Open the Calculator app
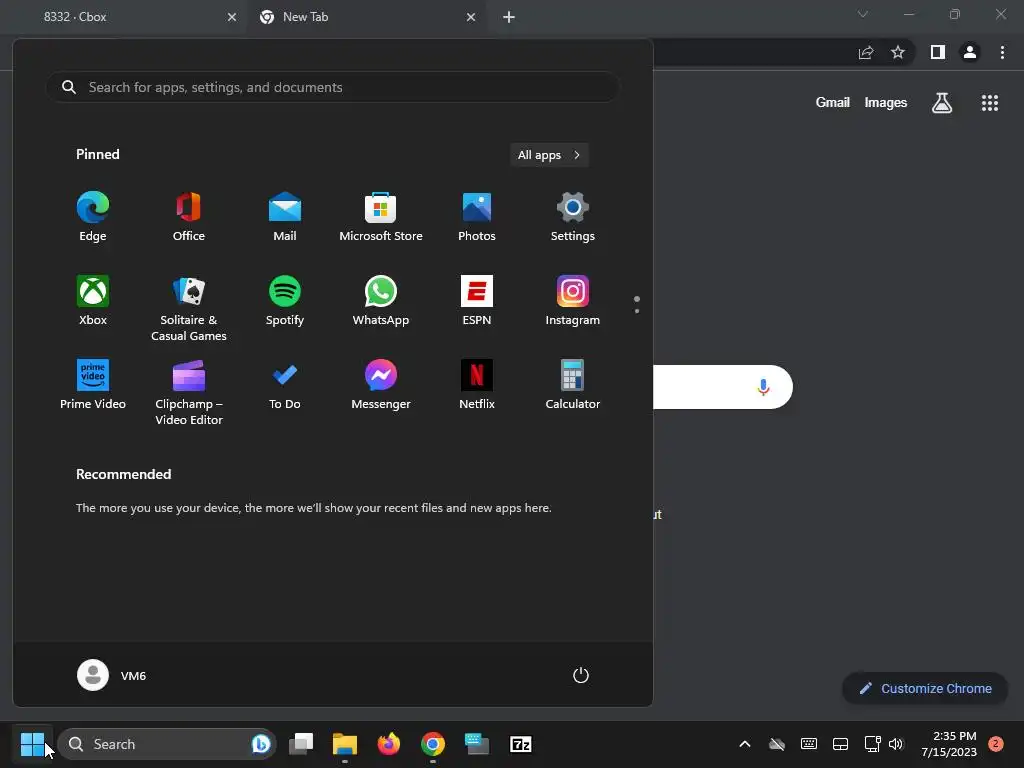Screen dimensions: 1024x768 [x=573, y=385]
